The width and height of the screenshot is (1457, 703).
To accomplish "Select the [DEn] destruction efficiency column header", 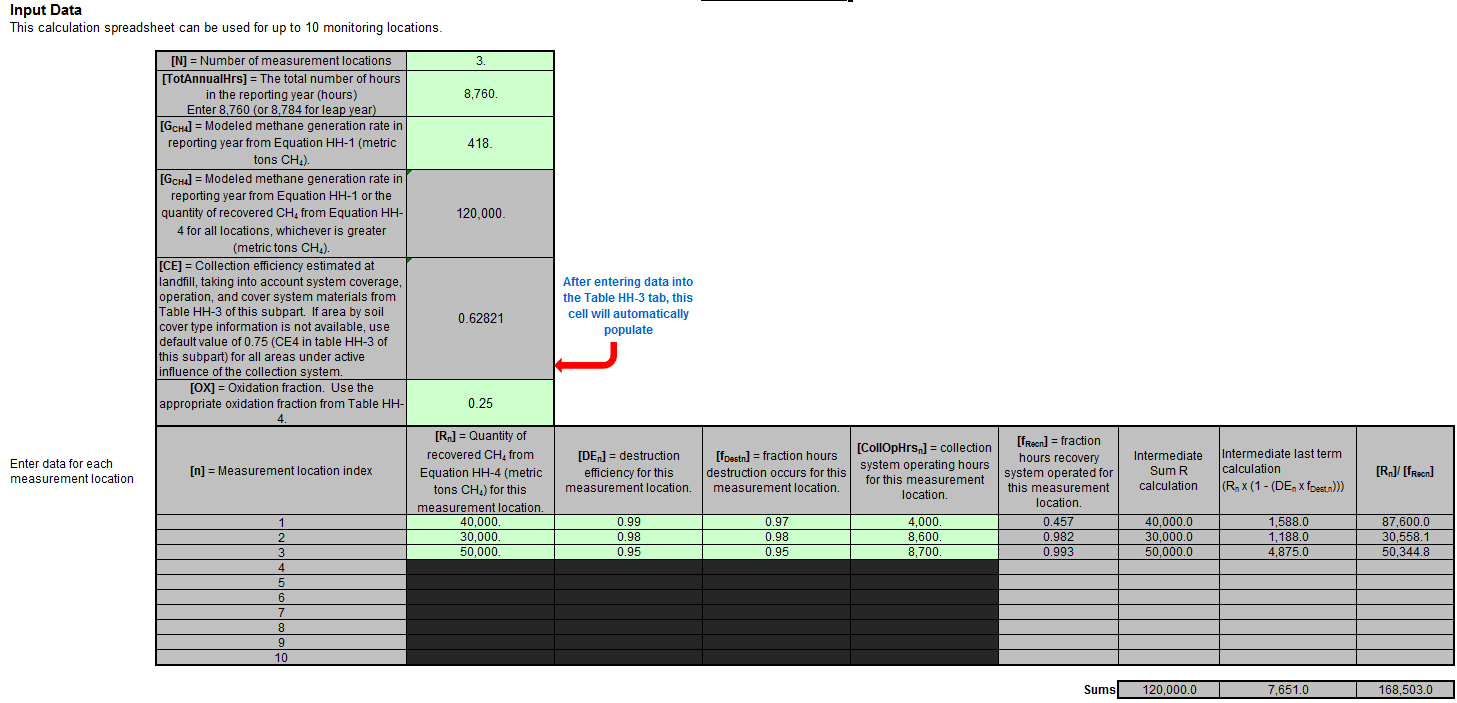I will [628, 471].
